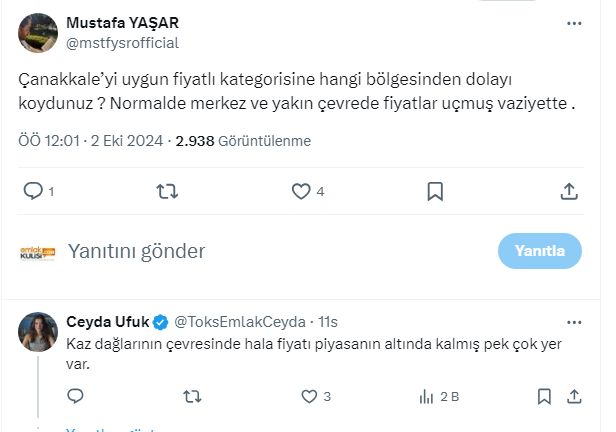Open Mustafa YAŞAR's profile picture

click(x=38, y=32)
